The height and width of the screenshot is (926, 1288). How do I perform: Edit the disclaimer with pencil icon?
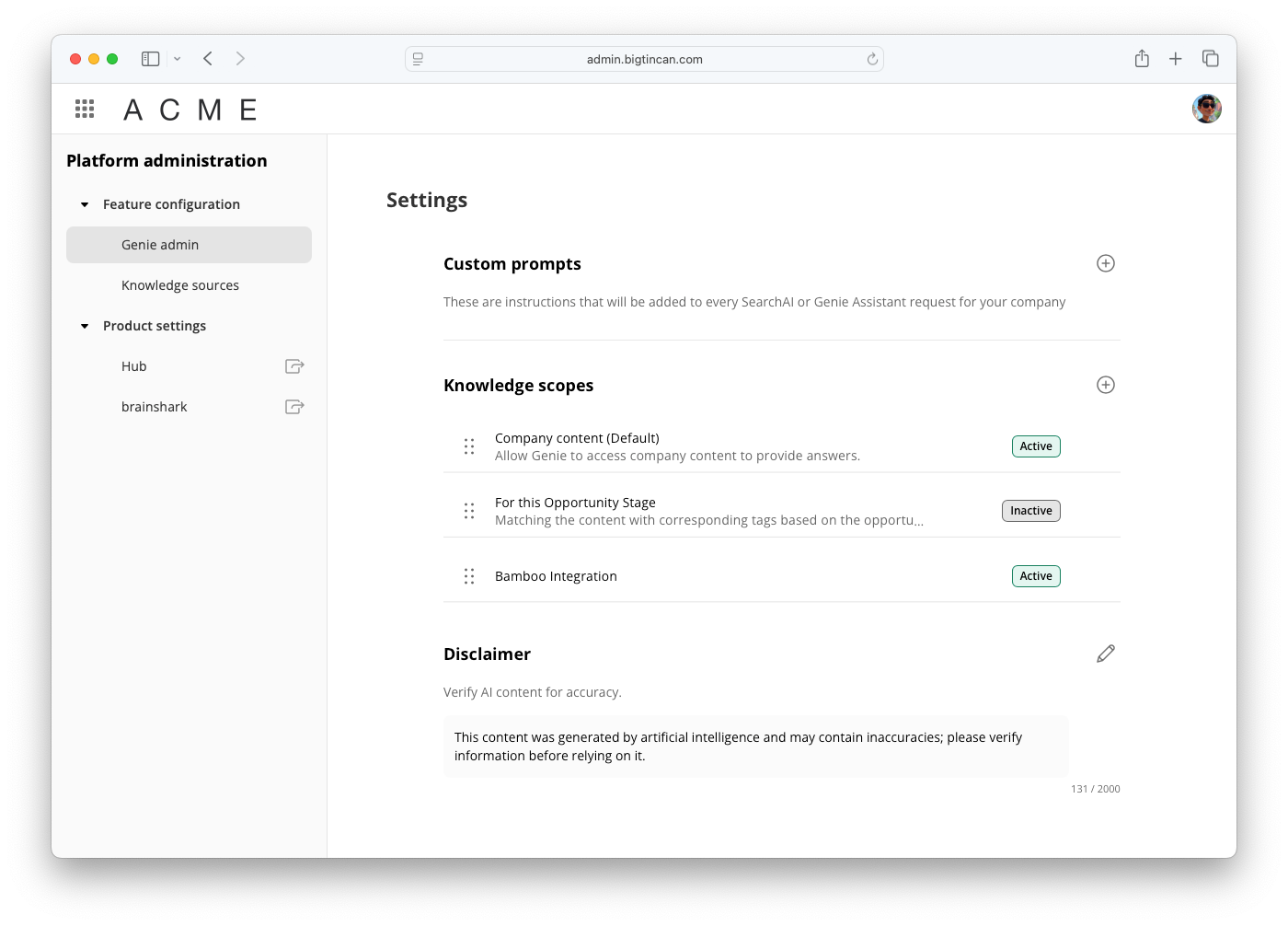[x=1106, y=654]
